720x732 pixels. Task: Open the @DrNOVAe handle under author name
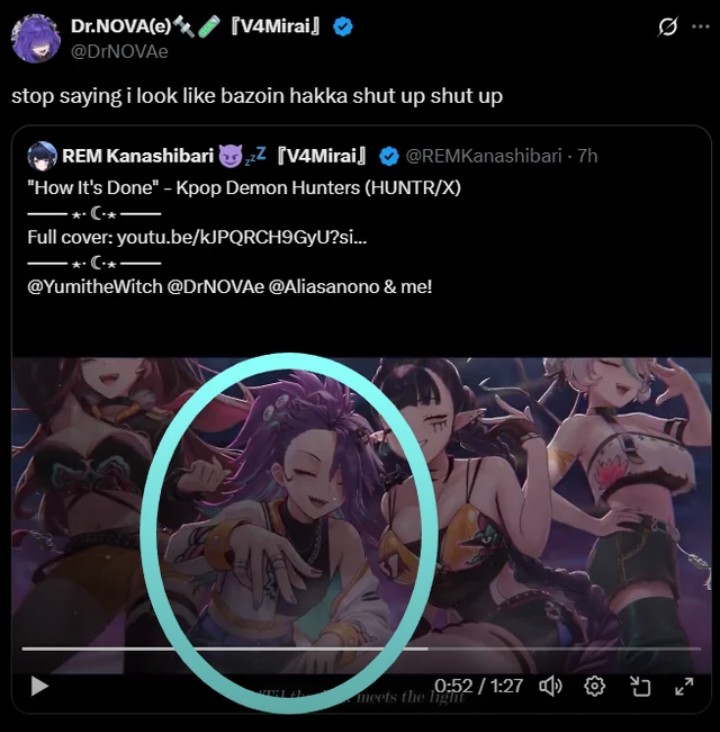119,51
